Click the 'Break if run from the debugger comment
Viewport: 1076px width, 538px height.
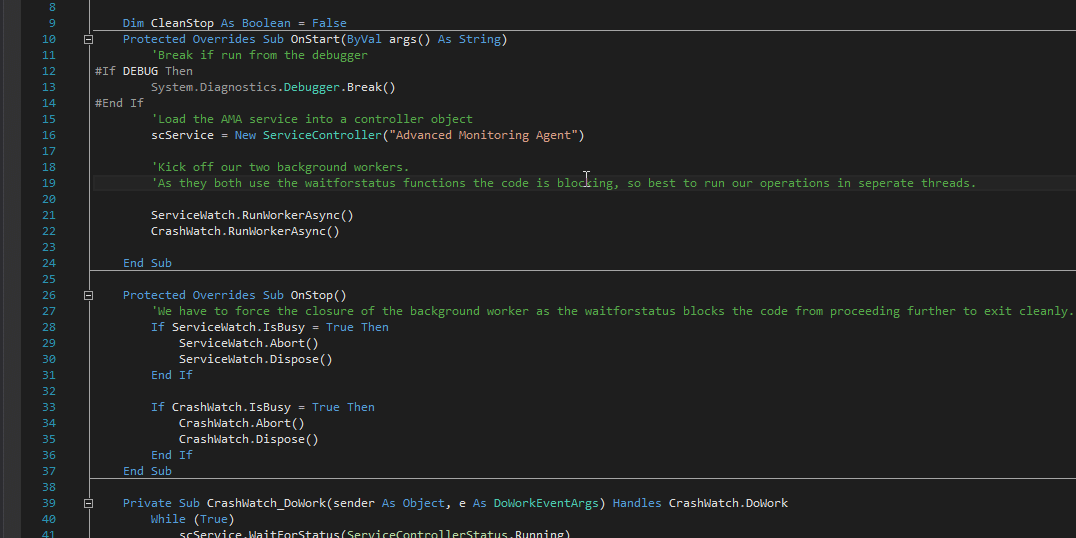coord(259,55)
